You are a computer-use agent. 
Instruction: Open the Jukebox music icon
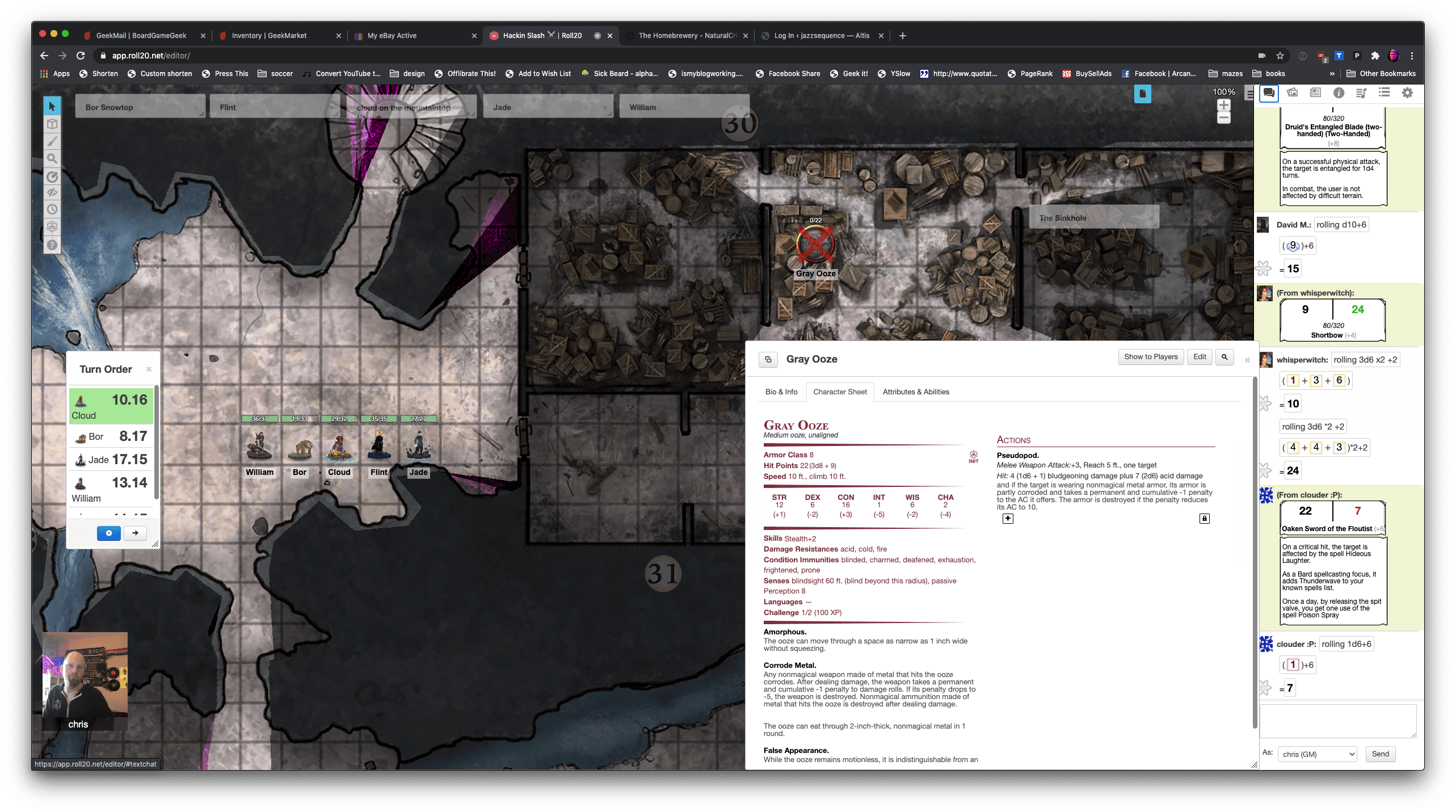(1362, 92)
